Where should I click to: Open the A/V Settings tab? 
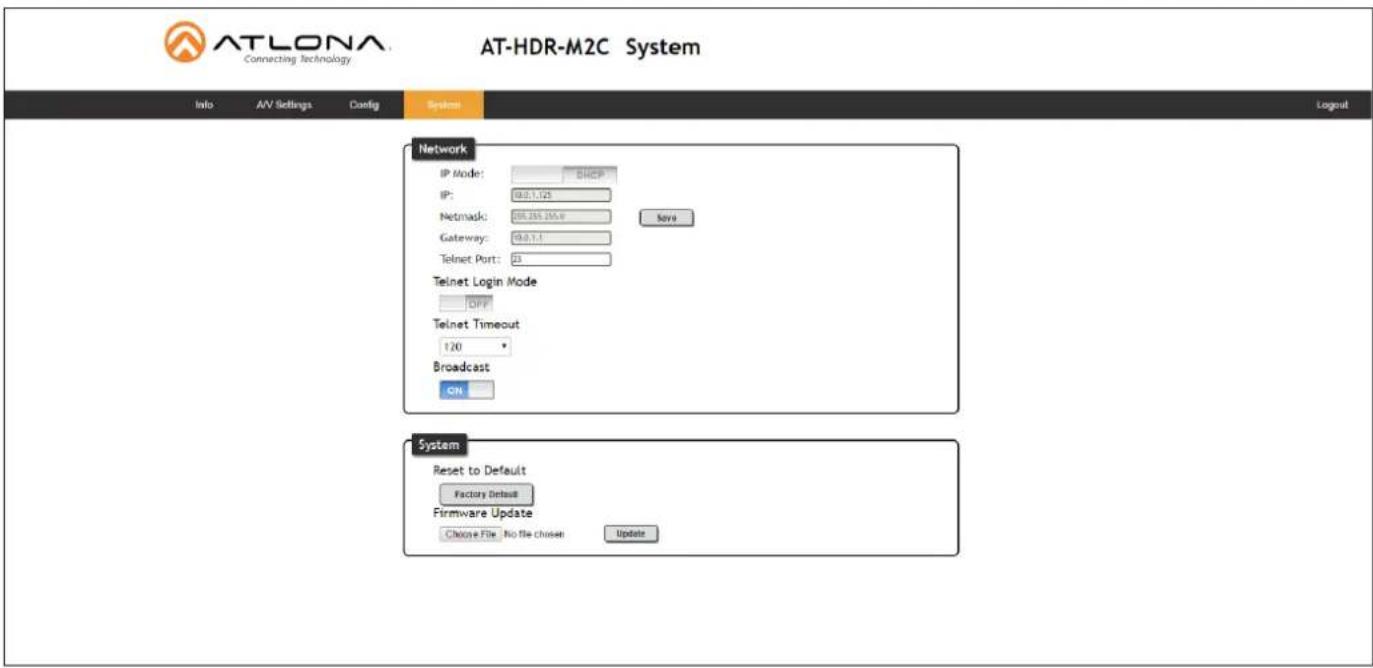[283, 105]
